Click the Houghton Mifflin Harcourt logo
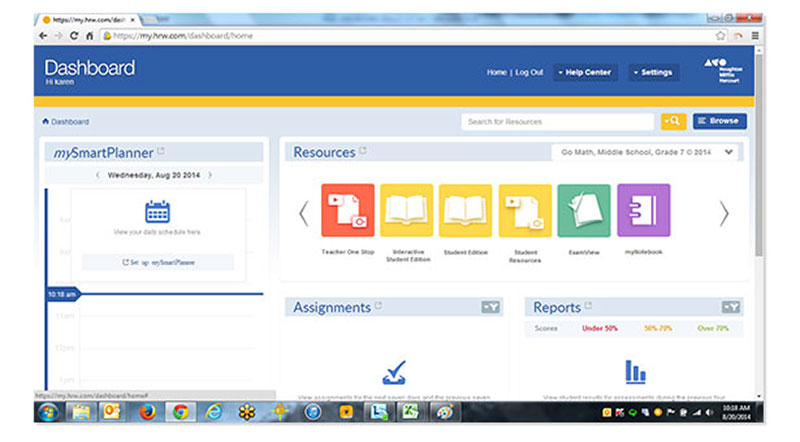The width and height of the screenshot is (800, 442). click(x=723, y=70)
